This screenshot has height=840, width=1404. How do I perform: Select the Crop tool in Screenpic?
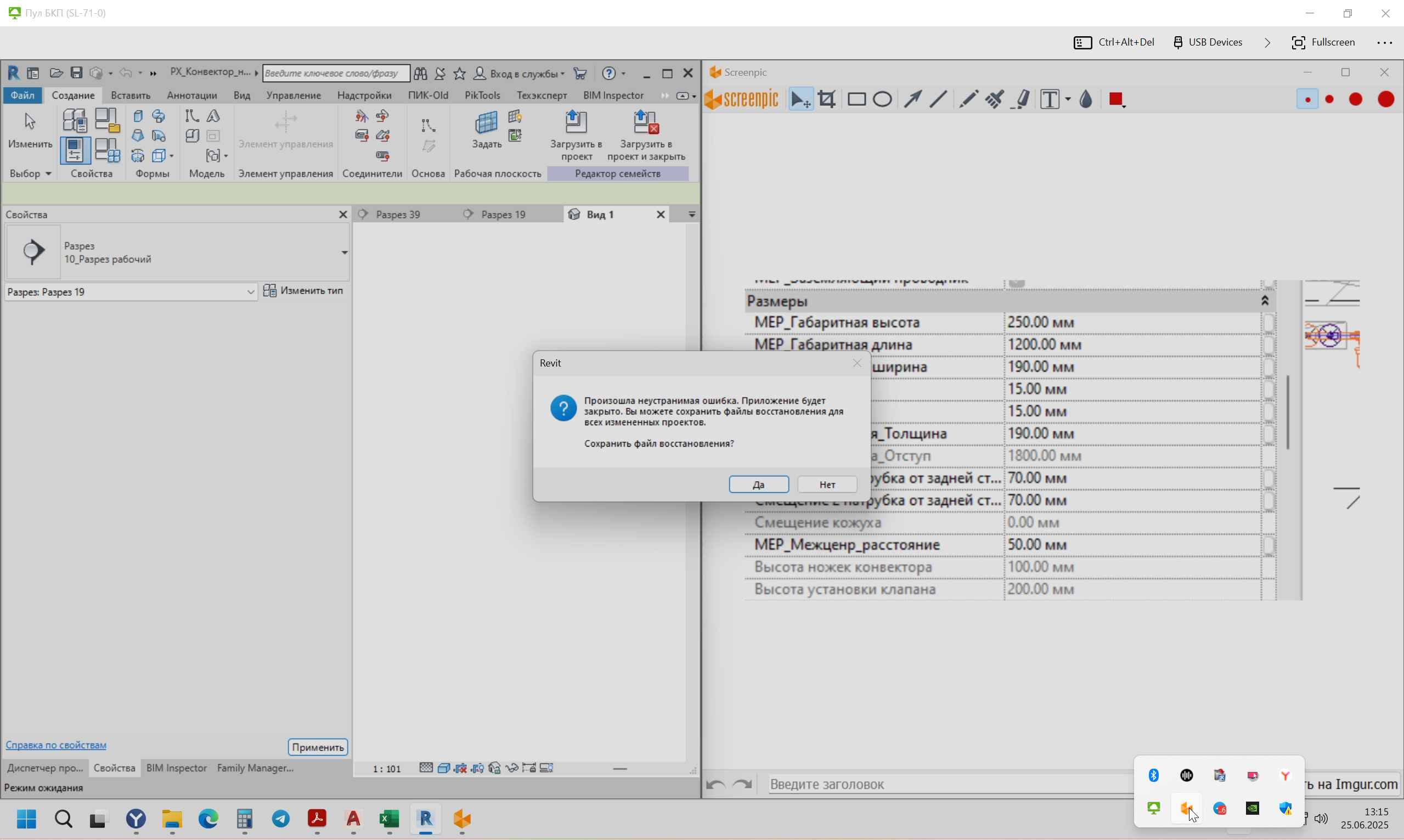pos(827,100)
